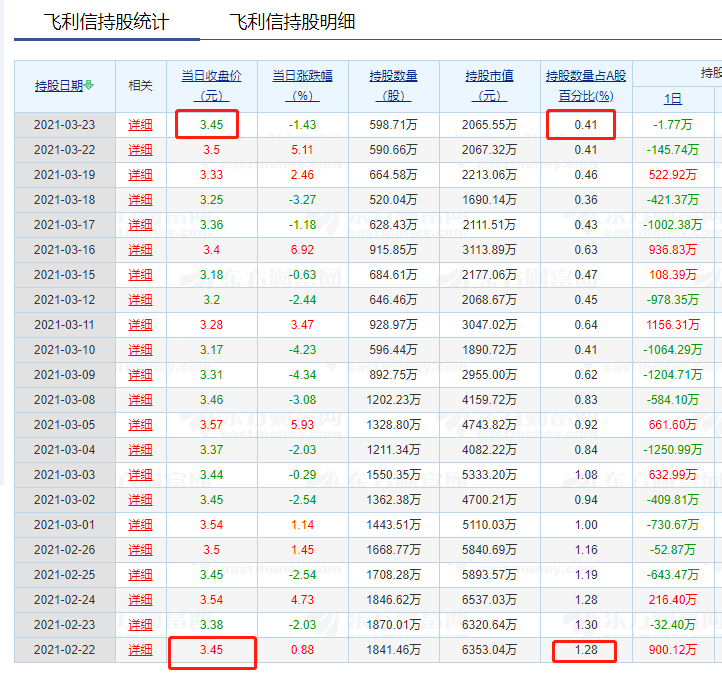Sort by 当日收盘价(元) header

click(211, 86)
